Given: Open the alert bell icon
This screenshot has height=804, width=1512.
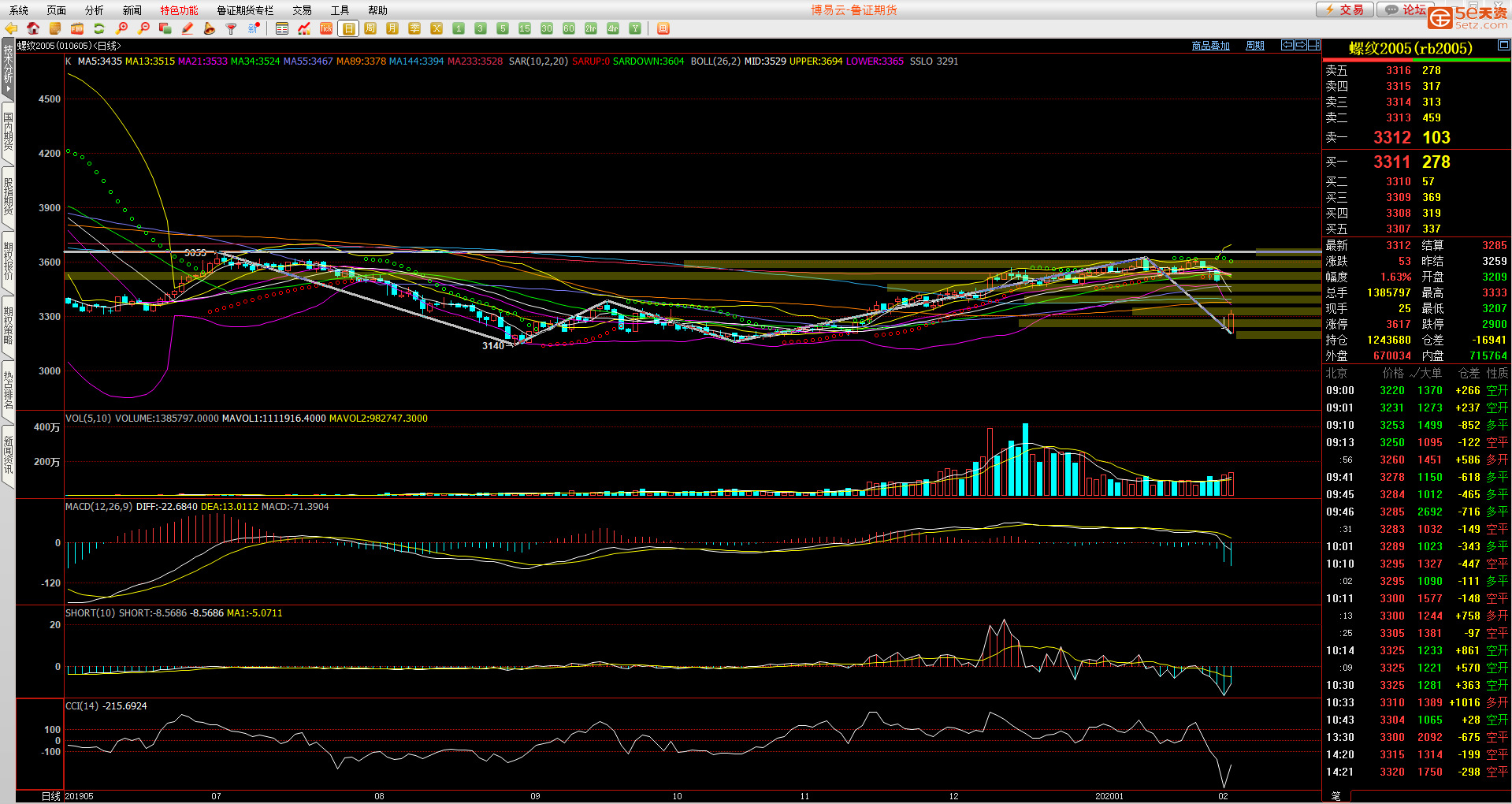Looking at the screenshot, I should point(210,28).
